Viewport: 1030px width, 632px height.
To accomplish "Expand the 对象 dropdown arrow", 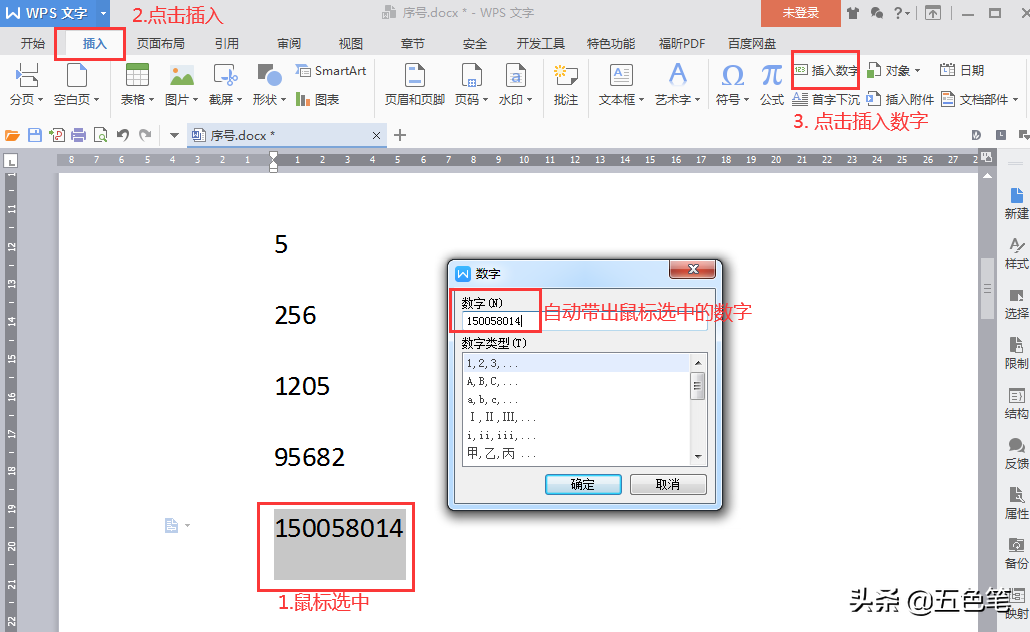I will [917, 70].
